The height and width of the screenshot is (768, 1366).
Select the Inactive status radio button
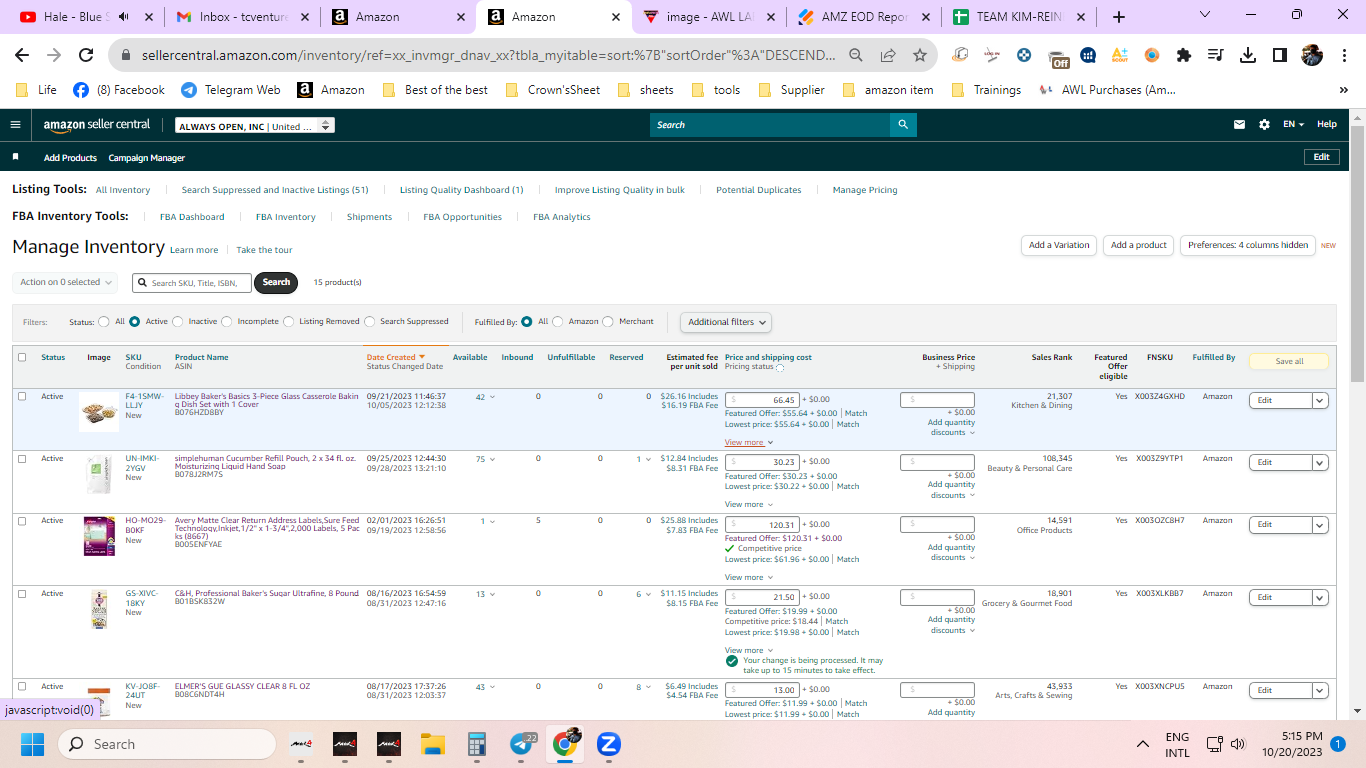(x=178, y=322)
